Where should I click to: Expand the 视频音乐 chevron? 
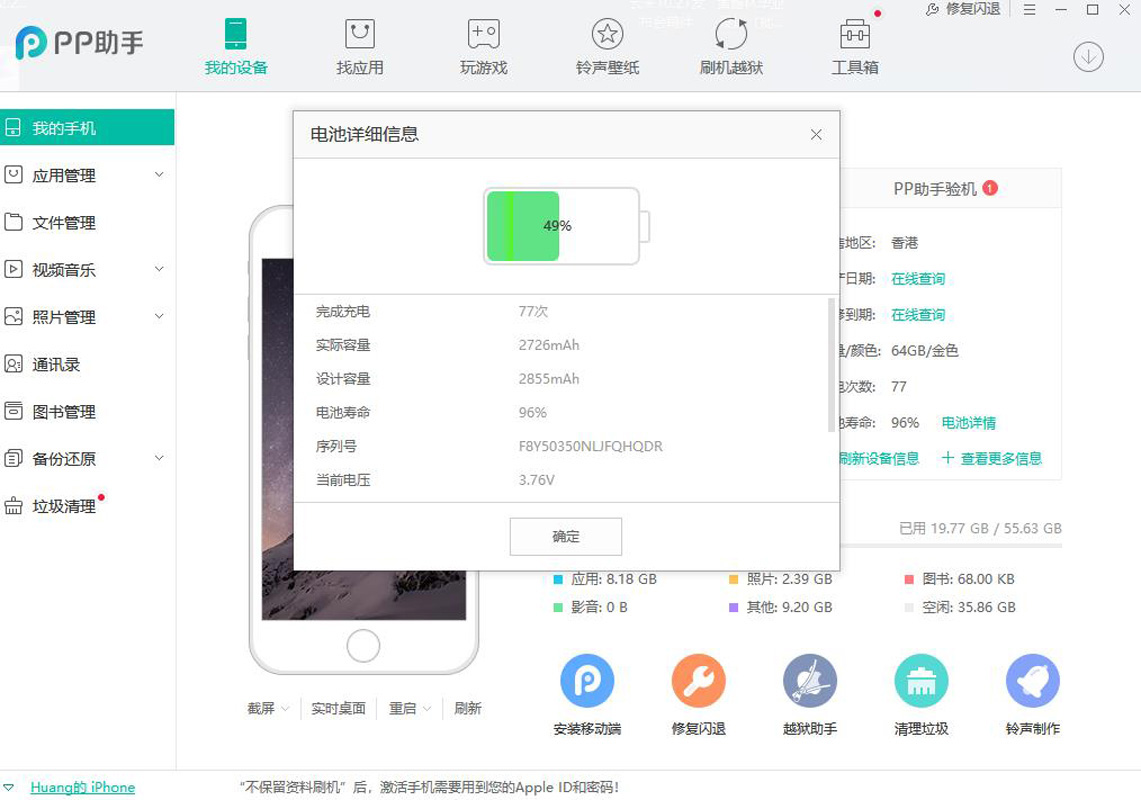[x=159, y=269]
